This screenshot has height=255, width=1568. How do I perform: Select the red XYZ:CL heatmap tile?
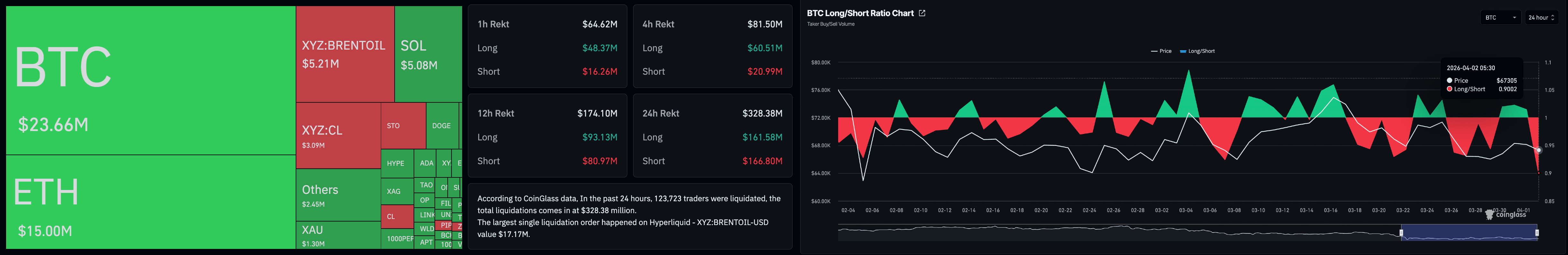pyautogui.click(x=338, y=136)
